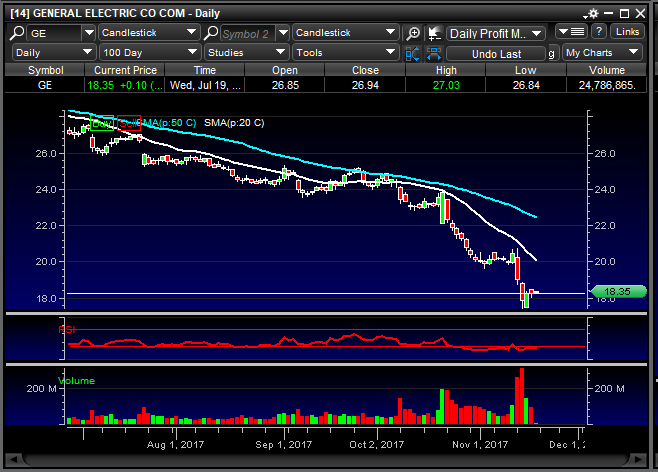Click the red RSI study label
The width and height of the screenshot is (658, 472).
[x=67, y=329]
